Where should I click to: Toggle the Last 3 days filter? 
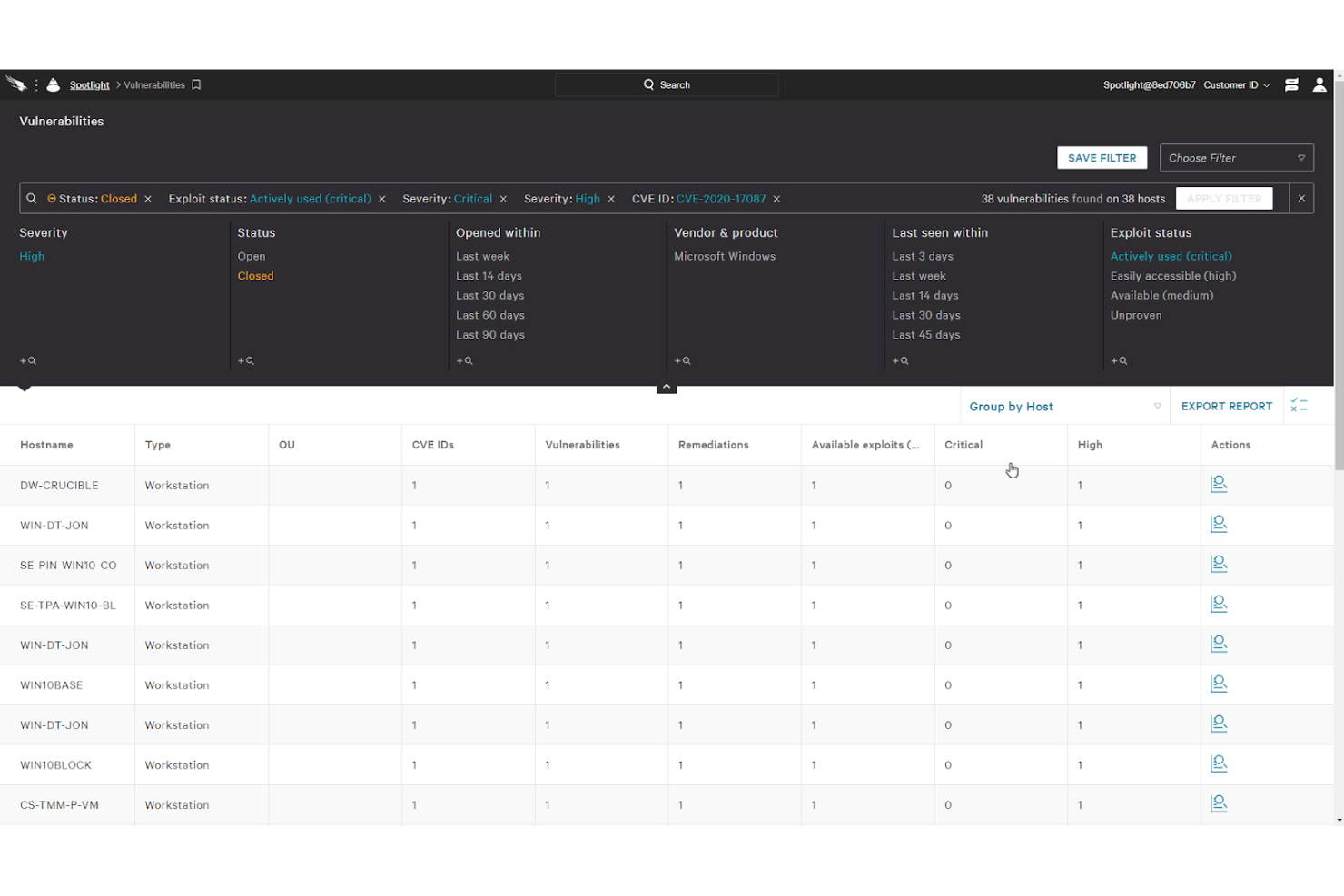pos(922,256)
